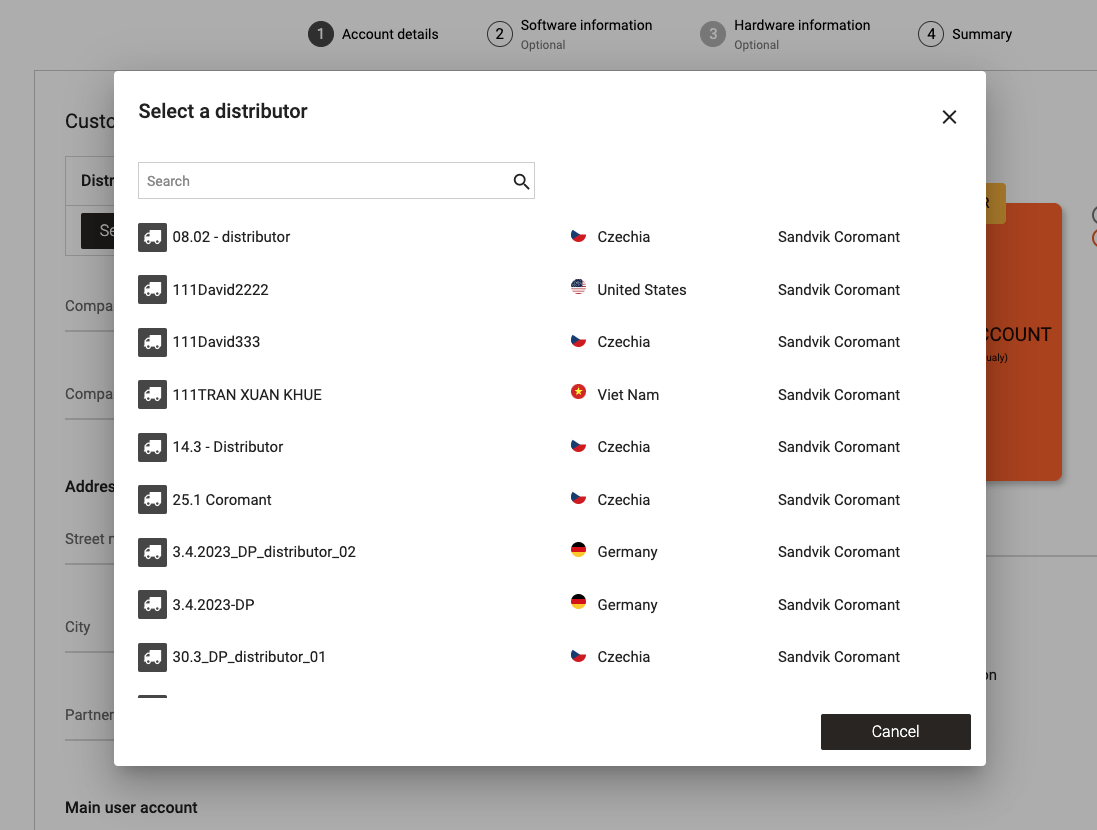Click United States flag icon
This screenshot has height=830, width=1097.
coord(578,289)
